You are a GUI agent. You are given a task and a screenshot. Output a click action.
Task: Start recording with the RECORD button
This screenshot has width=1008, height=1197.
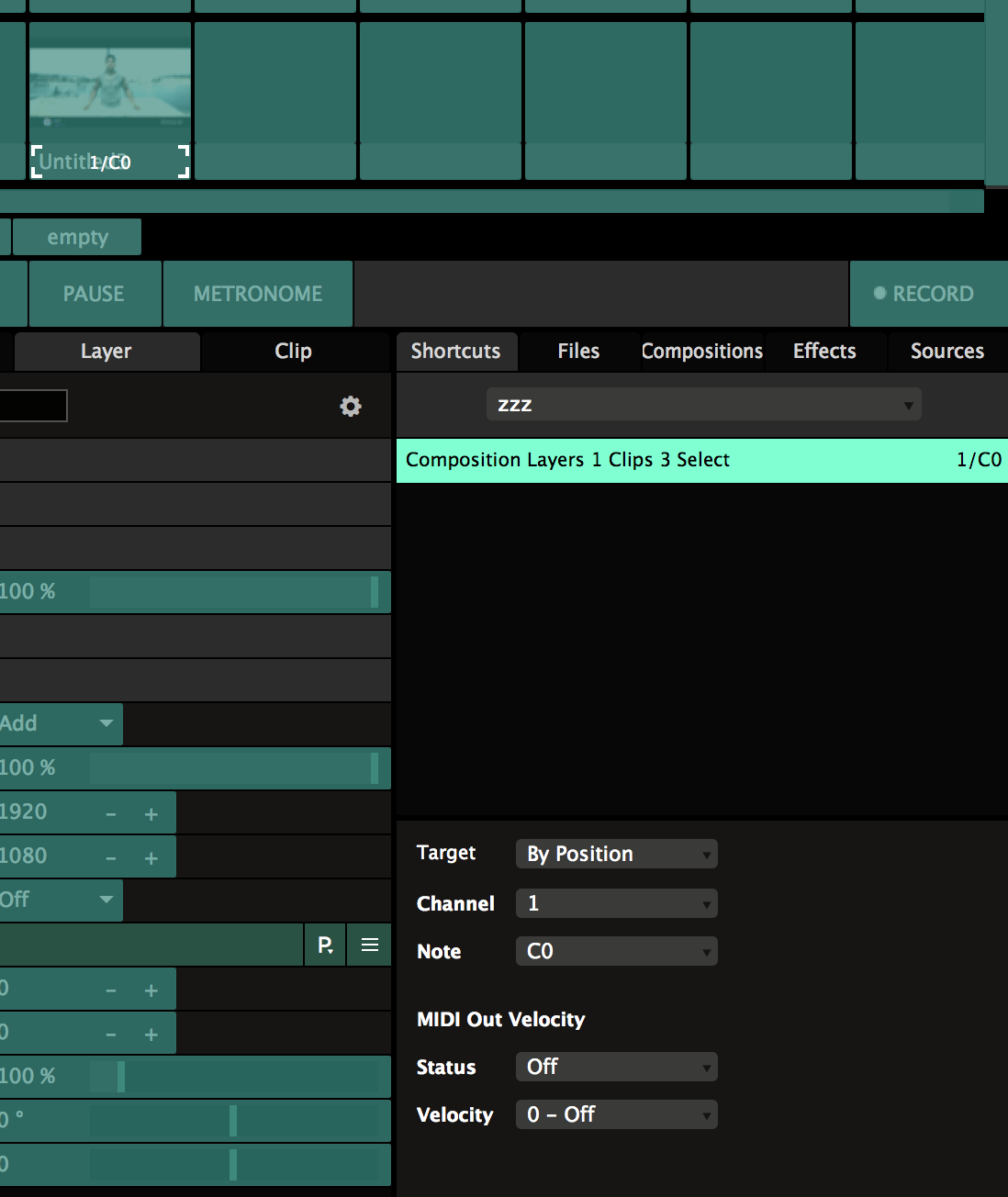(x=927, y=294)
